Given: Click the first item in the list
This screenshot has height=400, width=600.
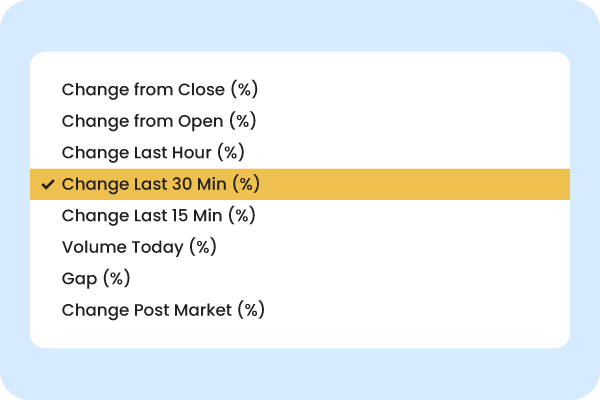Looking at the screenshot, I should point(160,89).
